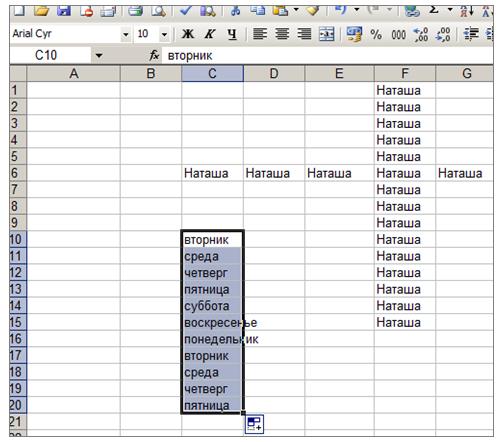The image size is (503, 442).
Task: Toggle italic К formatting
Action: [210, 34]
